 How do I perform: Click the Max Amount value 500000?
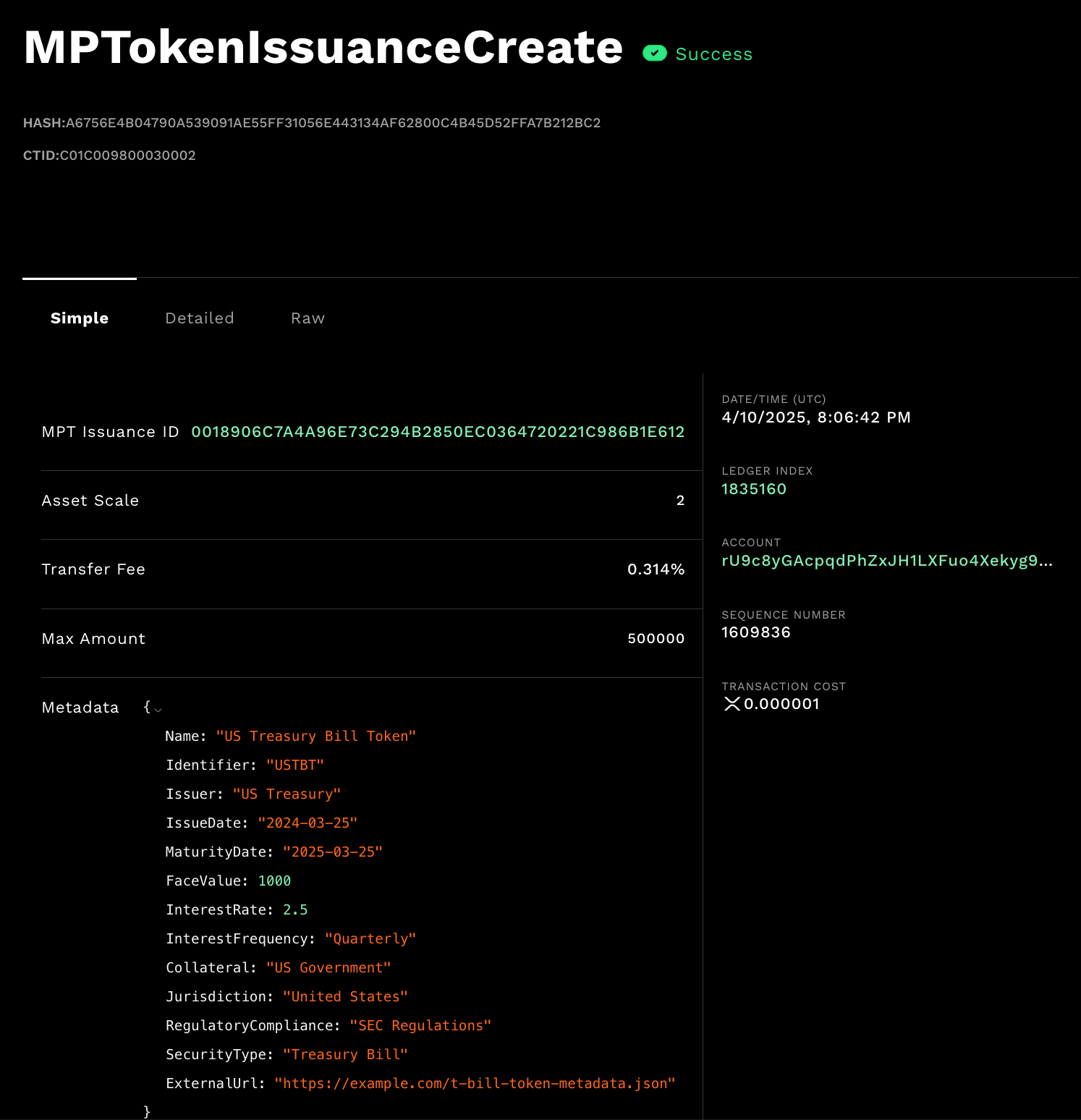656,638
